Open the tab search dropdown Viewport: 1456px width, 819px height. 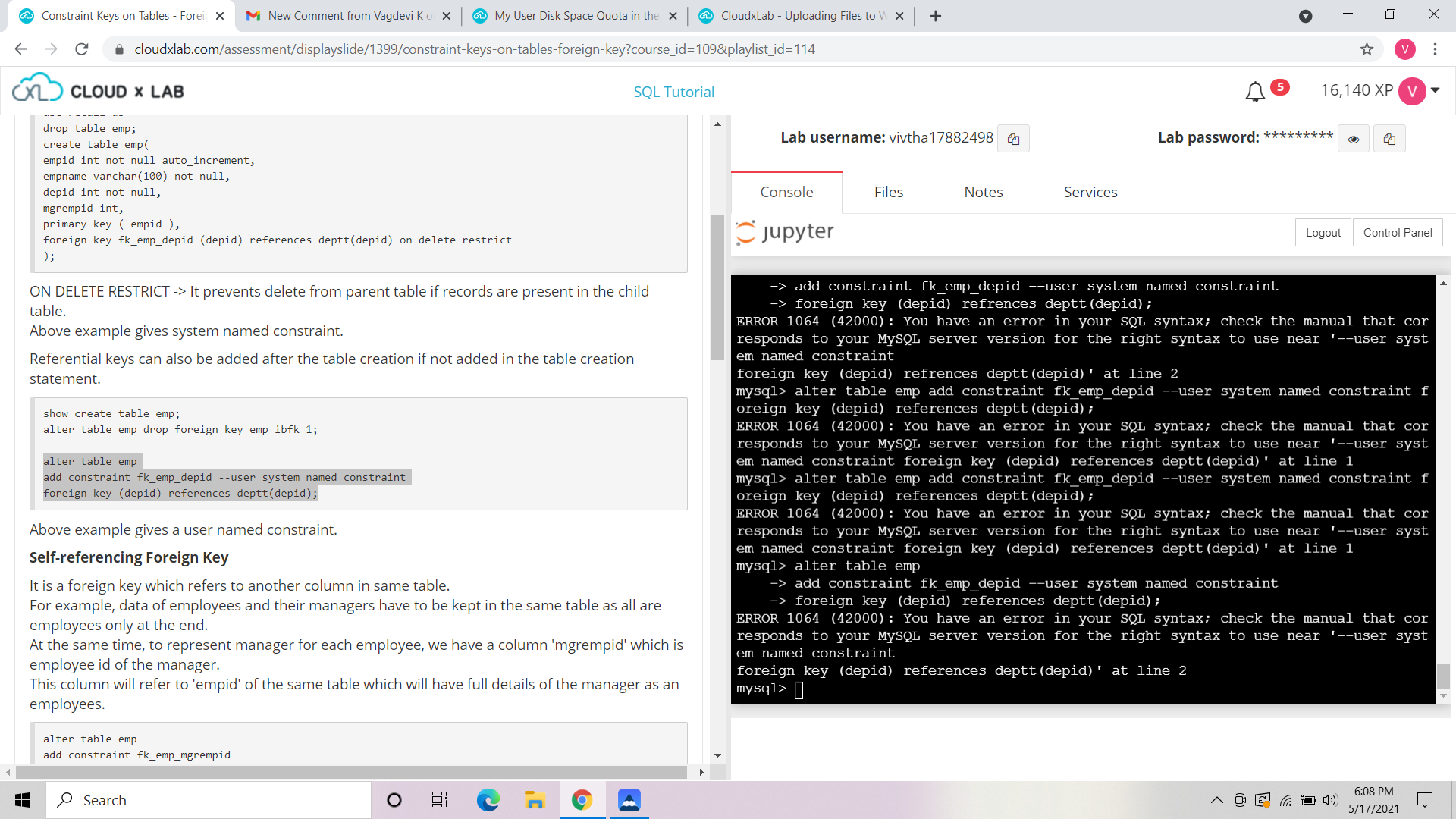[x=1305, y=16]
